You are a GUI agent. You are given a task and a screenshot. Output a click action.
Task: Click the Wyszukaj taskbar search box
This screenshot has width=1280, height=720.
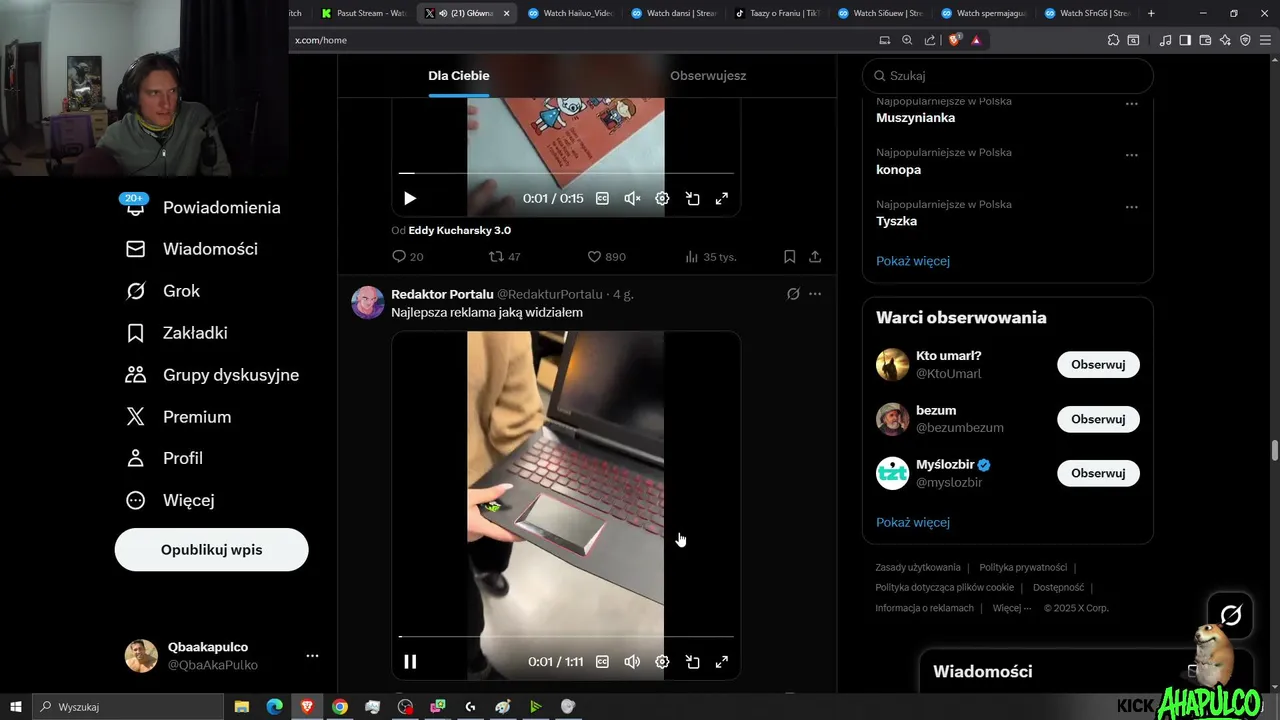[130, 707]
